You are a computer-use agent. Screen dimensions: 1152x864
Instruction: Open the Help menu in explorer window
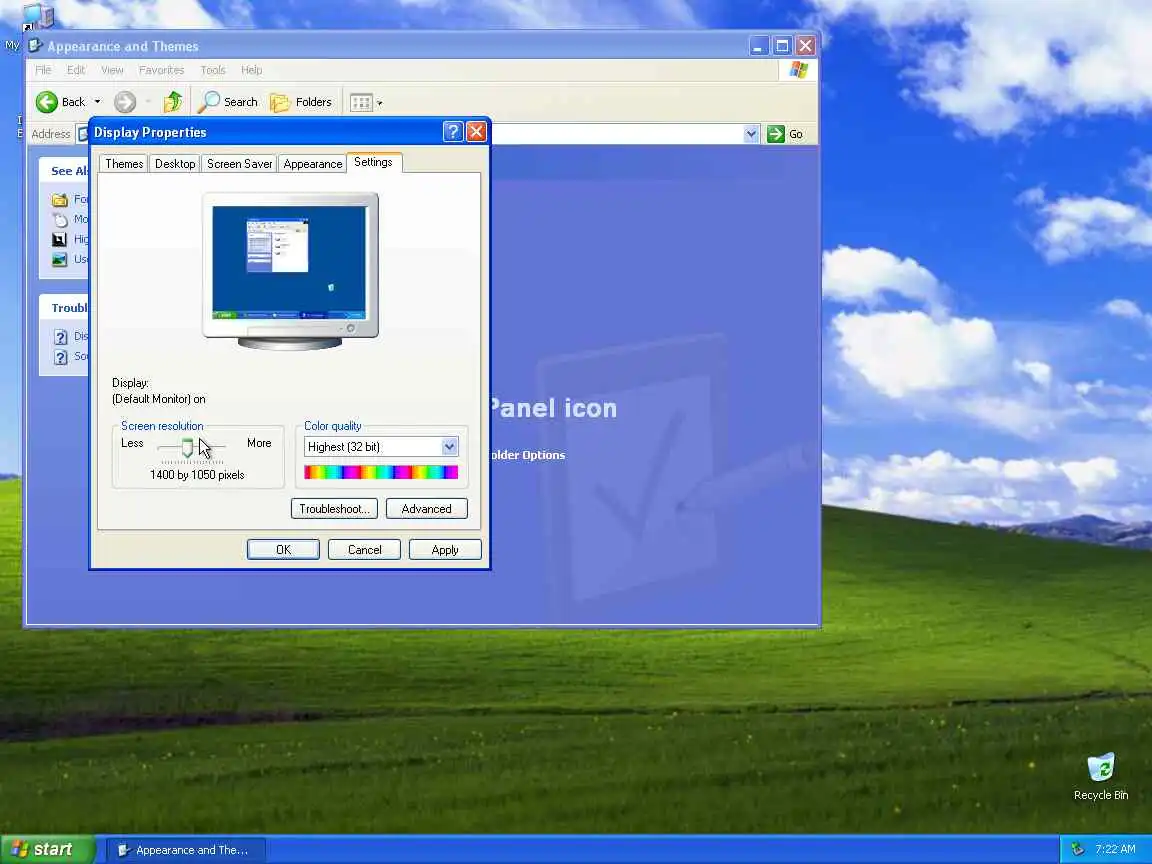pyautogui.click(x=251, y=70)
